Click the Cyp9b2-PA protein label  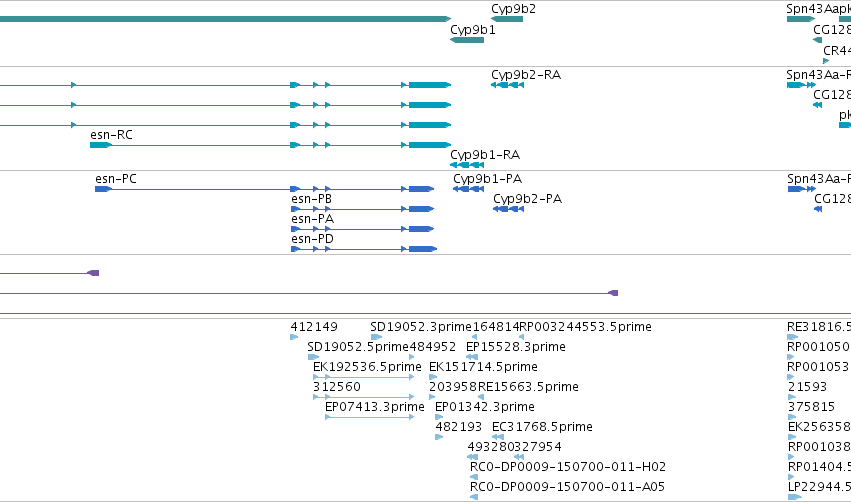pos(528,199)
